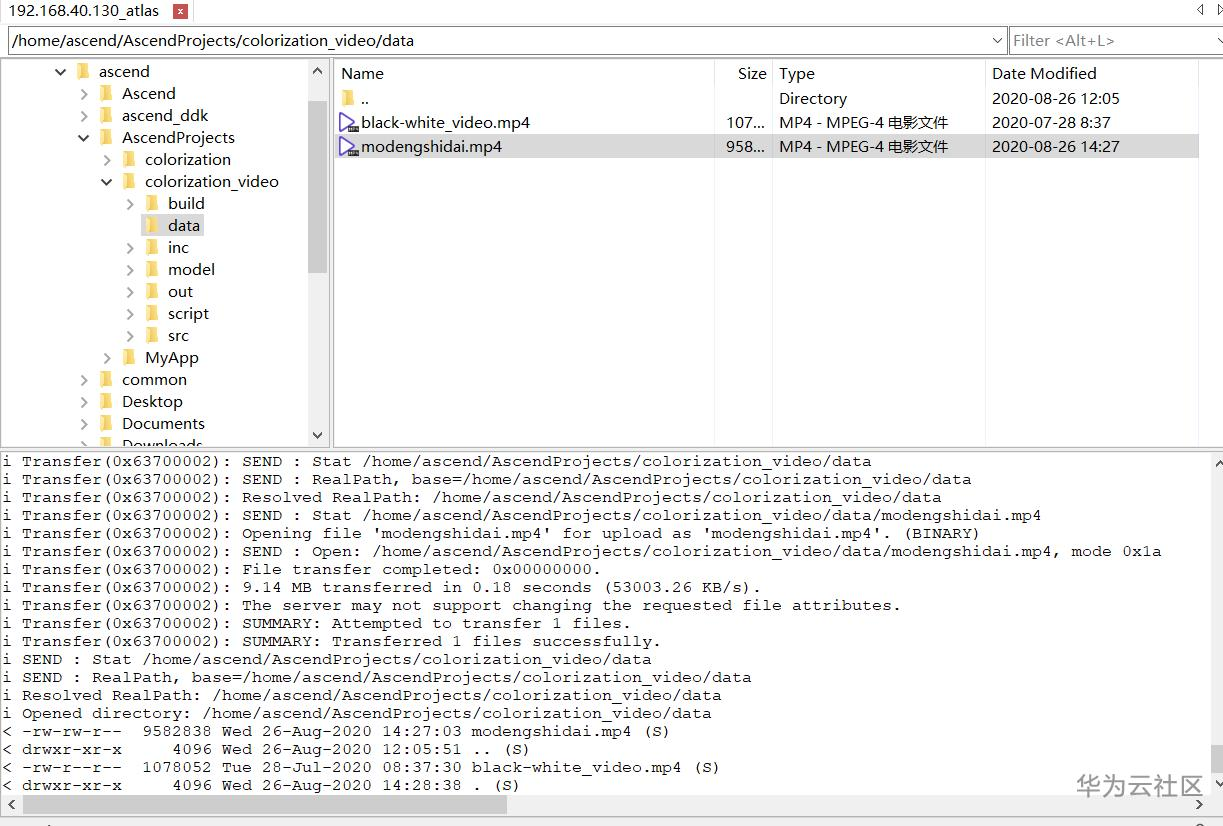Viewport: 1223px width, 826px height.
Task: Click the parent directory '..' folder icon
Action: [x=348, y=98]
